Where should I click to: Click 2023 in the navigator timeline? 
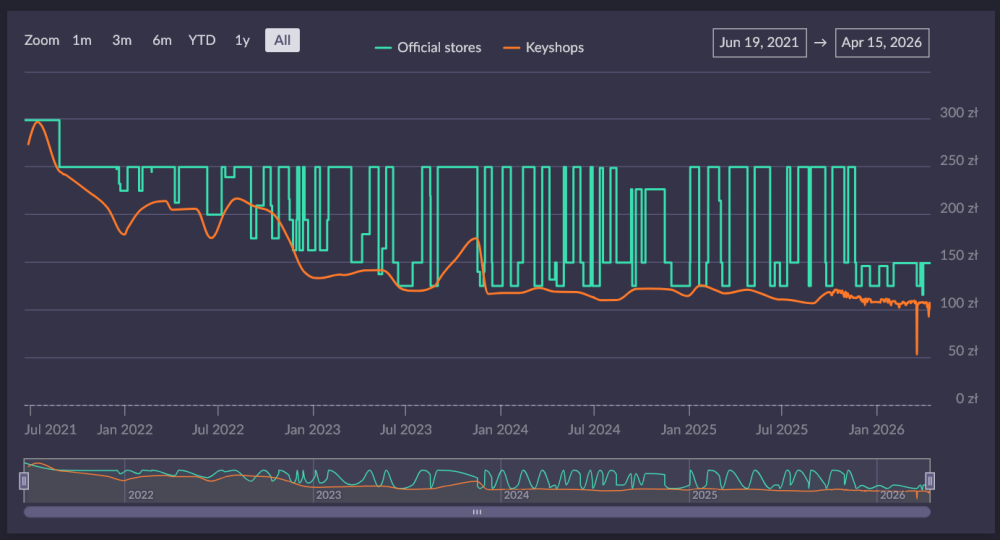pos(328,495)
